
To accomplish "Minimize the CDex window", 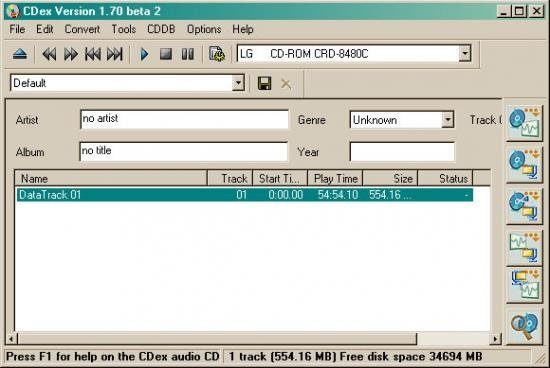I will [503, 12].
